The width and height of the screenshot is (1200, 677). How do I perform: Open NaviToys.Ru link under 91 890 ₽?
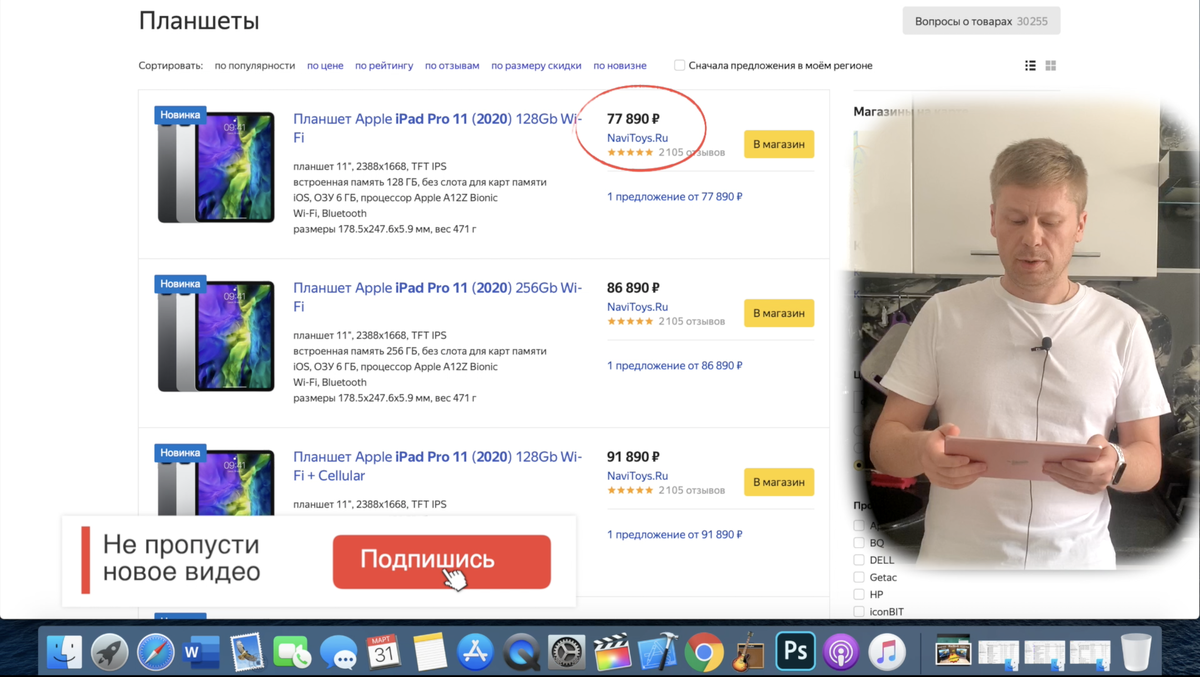pyautogui.click(x=637, y=476)
